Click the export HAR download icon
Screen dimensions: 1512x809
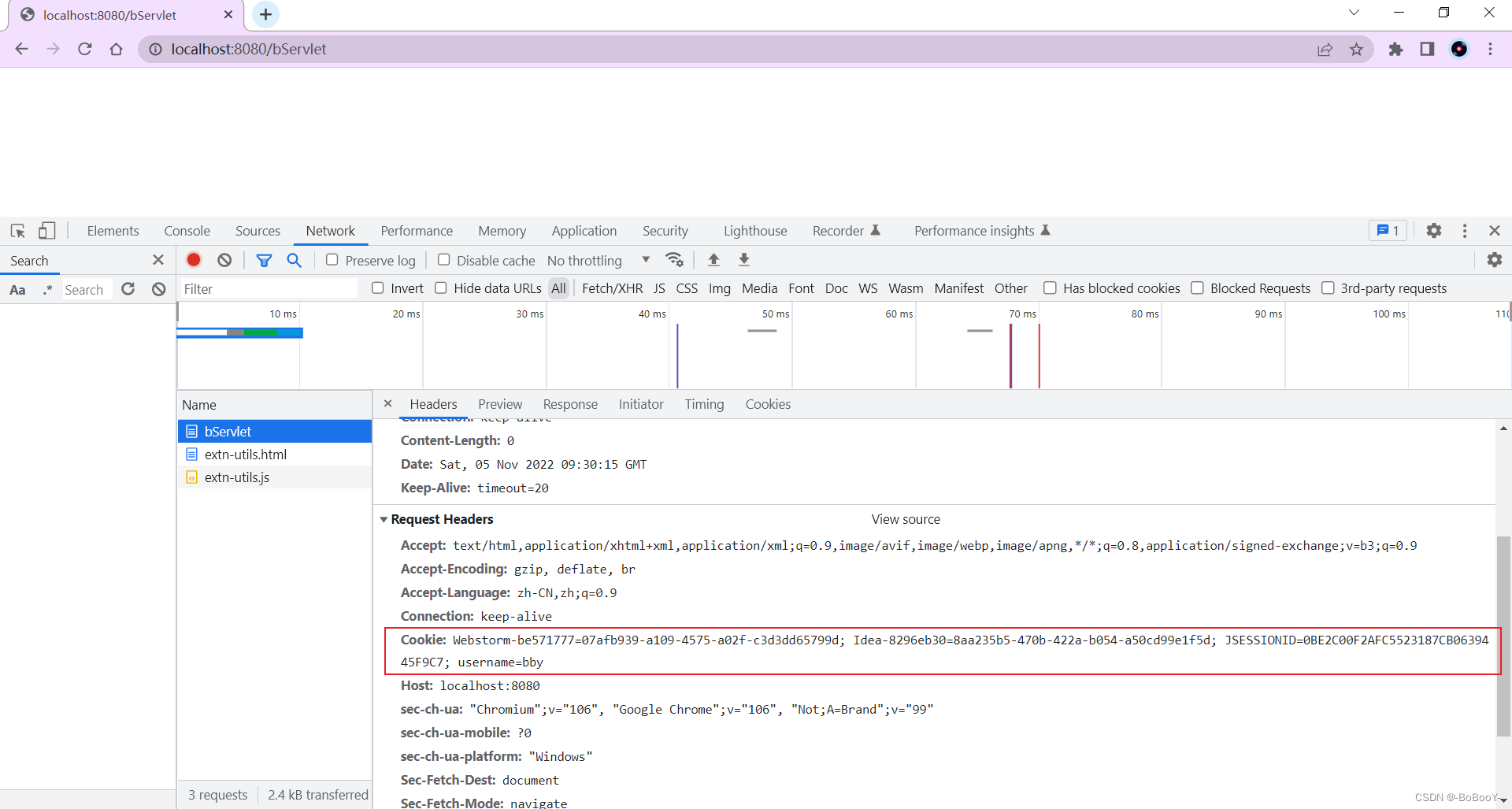click(x=744, y=260)
